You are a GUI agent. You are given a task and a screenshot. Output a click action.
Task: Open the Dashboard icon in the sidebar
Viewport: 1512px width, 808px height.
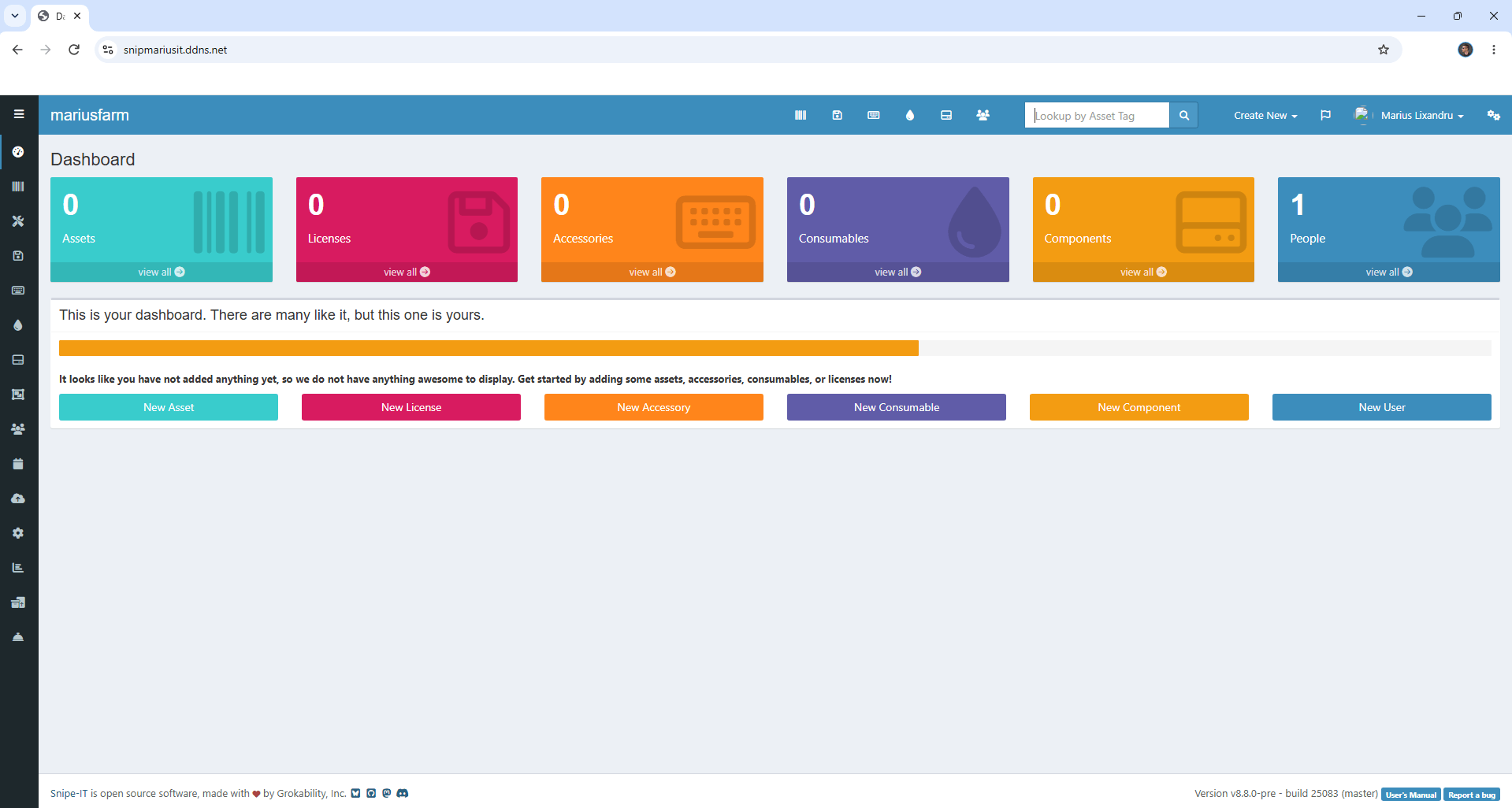coord(18,152)
